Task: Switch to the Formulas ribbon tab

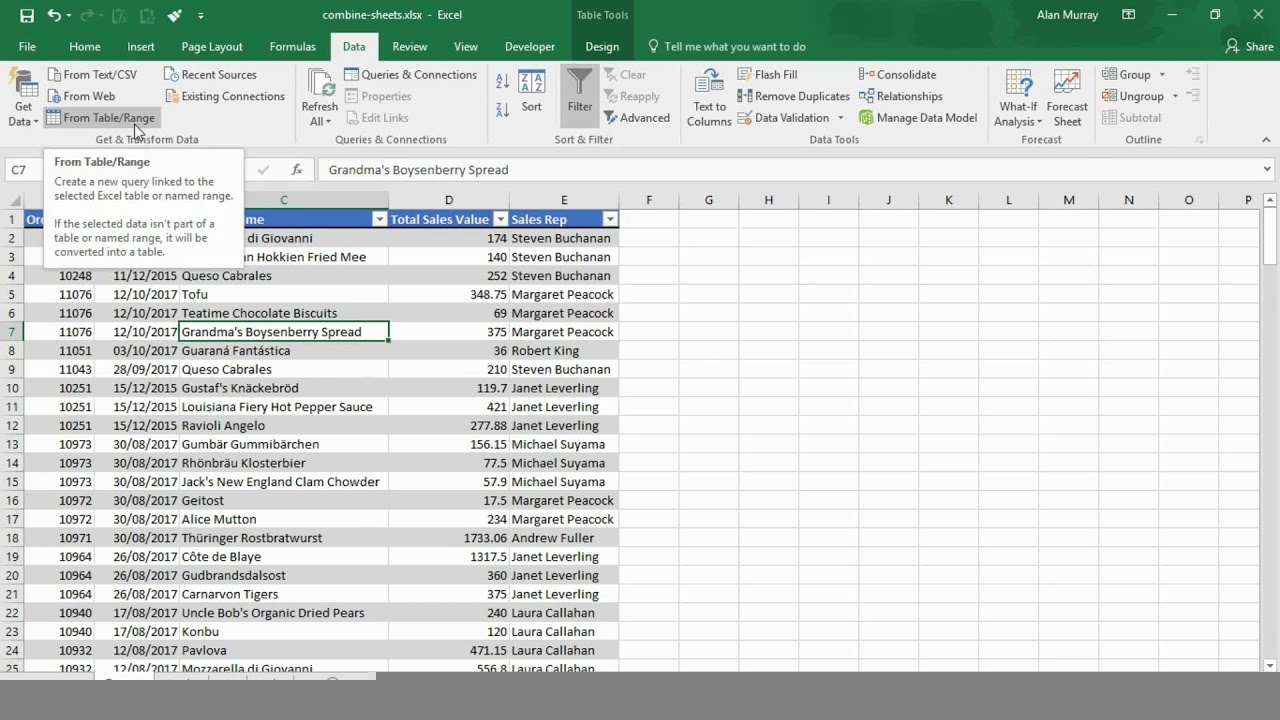Action: click(x=292, y=46)
